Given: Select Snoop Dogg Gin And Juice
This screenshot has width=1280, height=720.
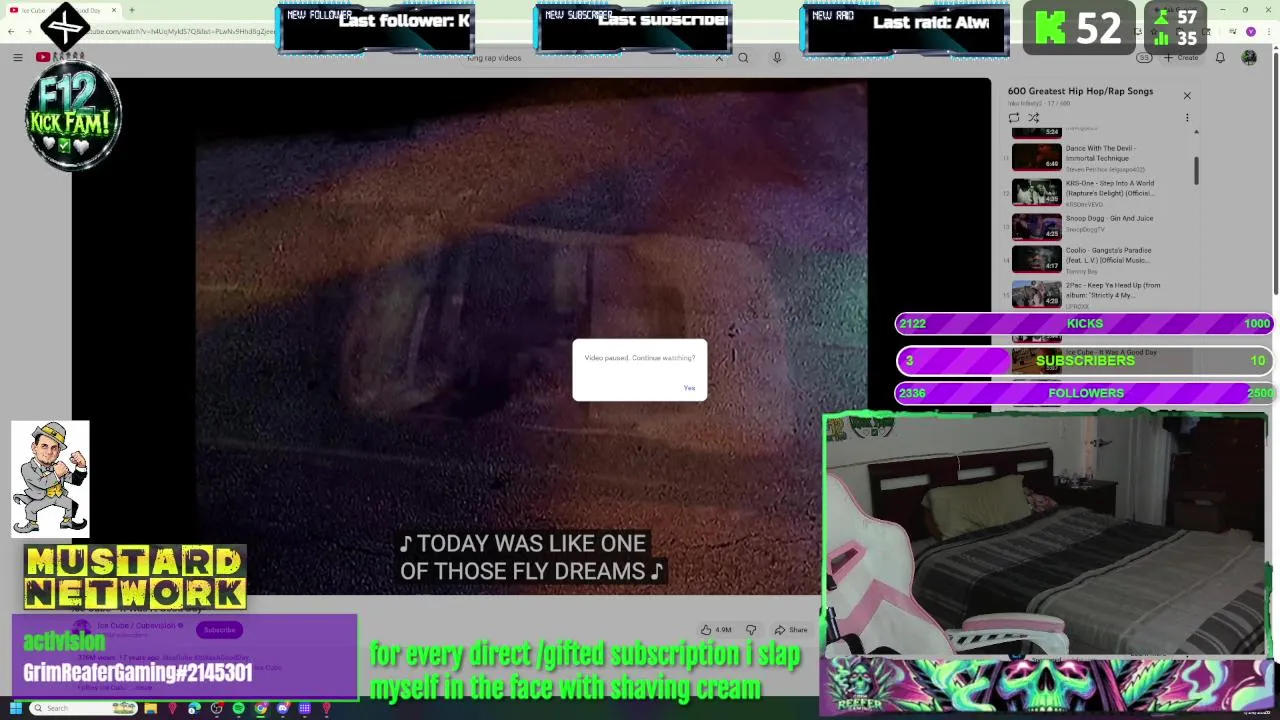Looking at the screenshot, I should [x=1100, y=227].
